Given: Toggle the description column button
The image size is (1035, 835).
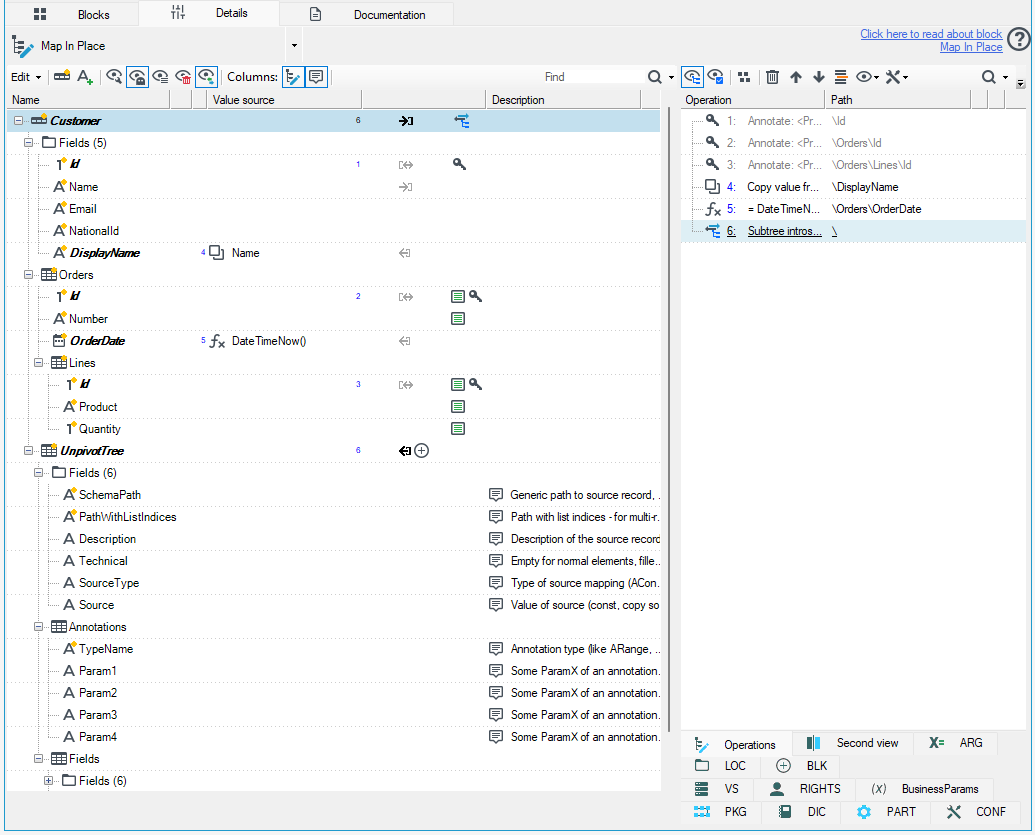Looking at the screenshot, I should click(316, 77).
